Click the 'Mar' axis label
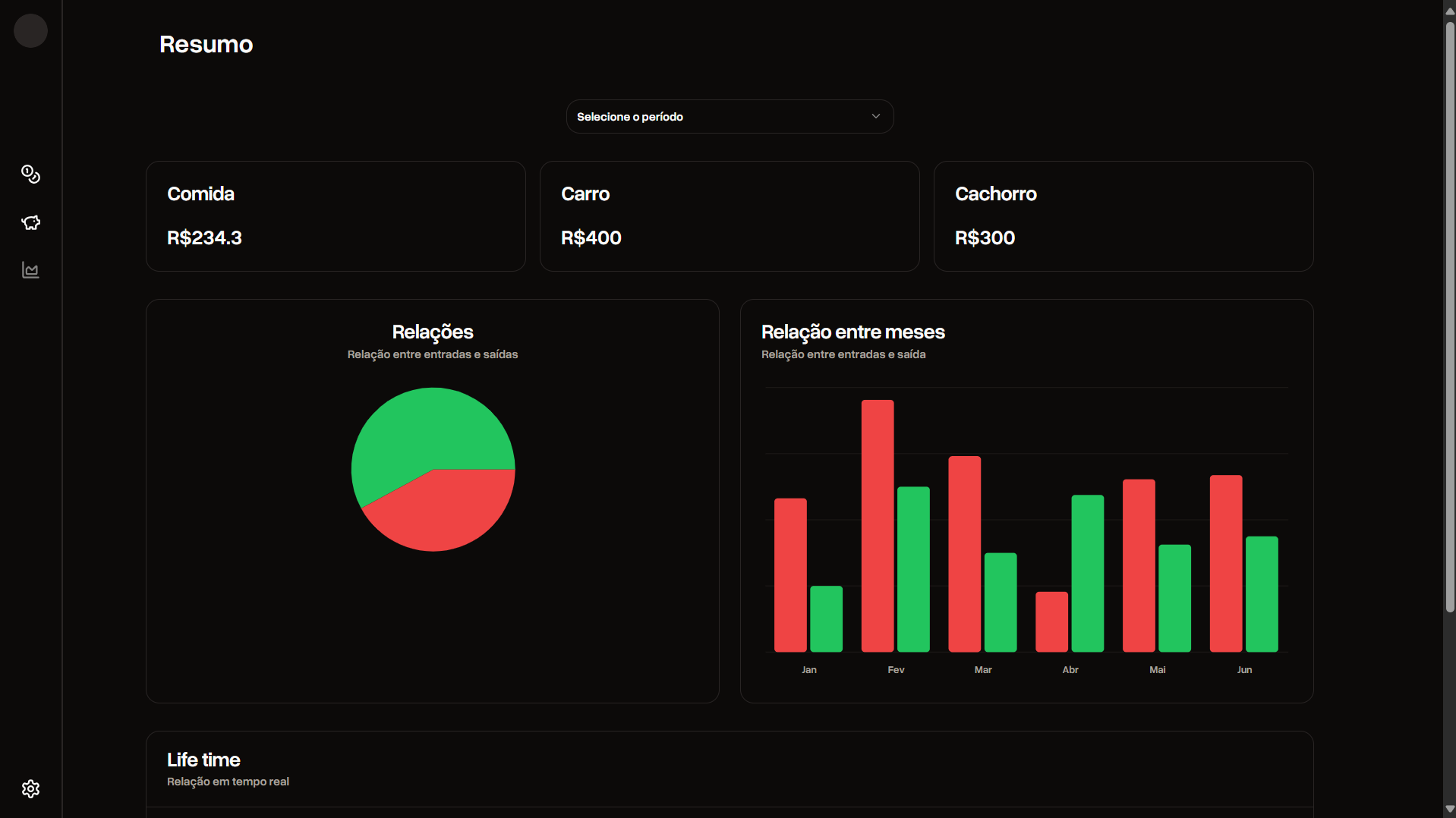The width and height of the screenshot is (1456, 818). coord(983,670)
